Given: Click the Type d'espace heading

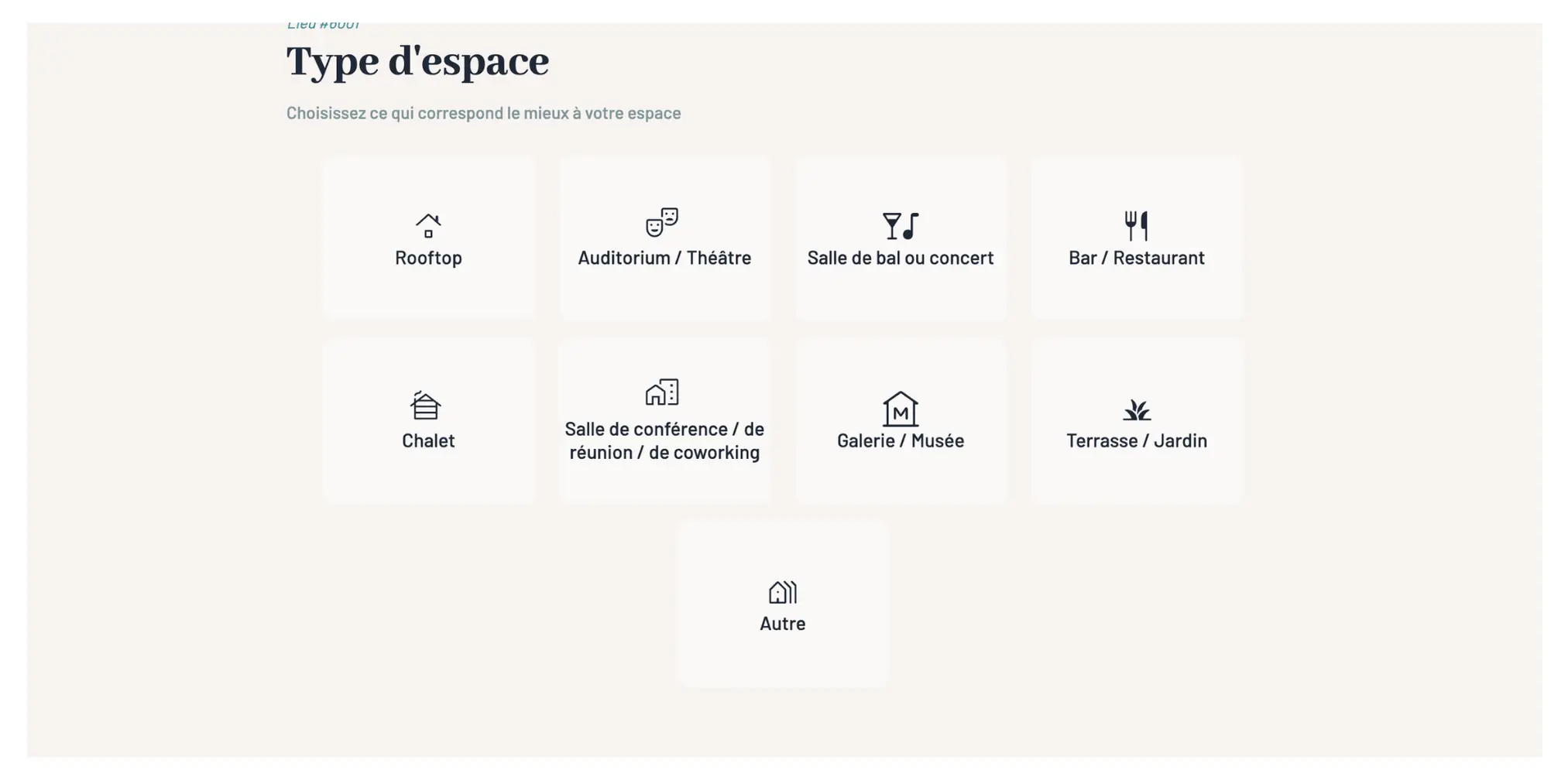Looking at the screenshot, I should (x=417, y=60).
